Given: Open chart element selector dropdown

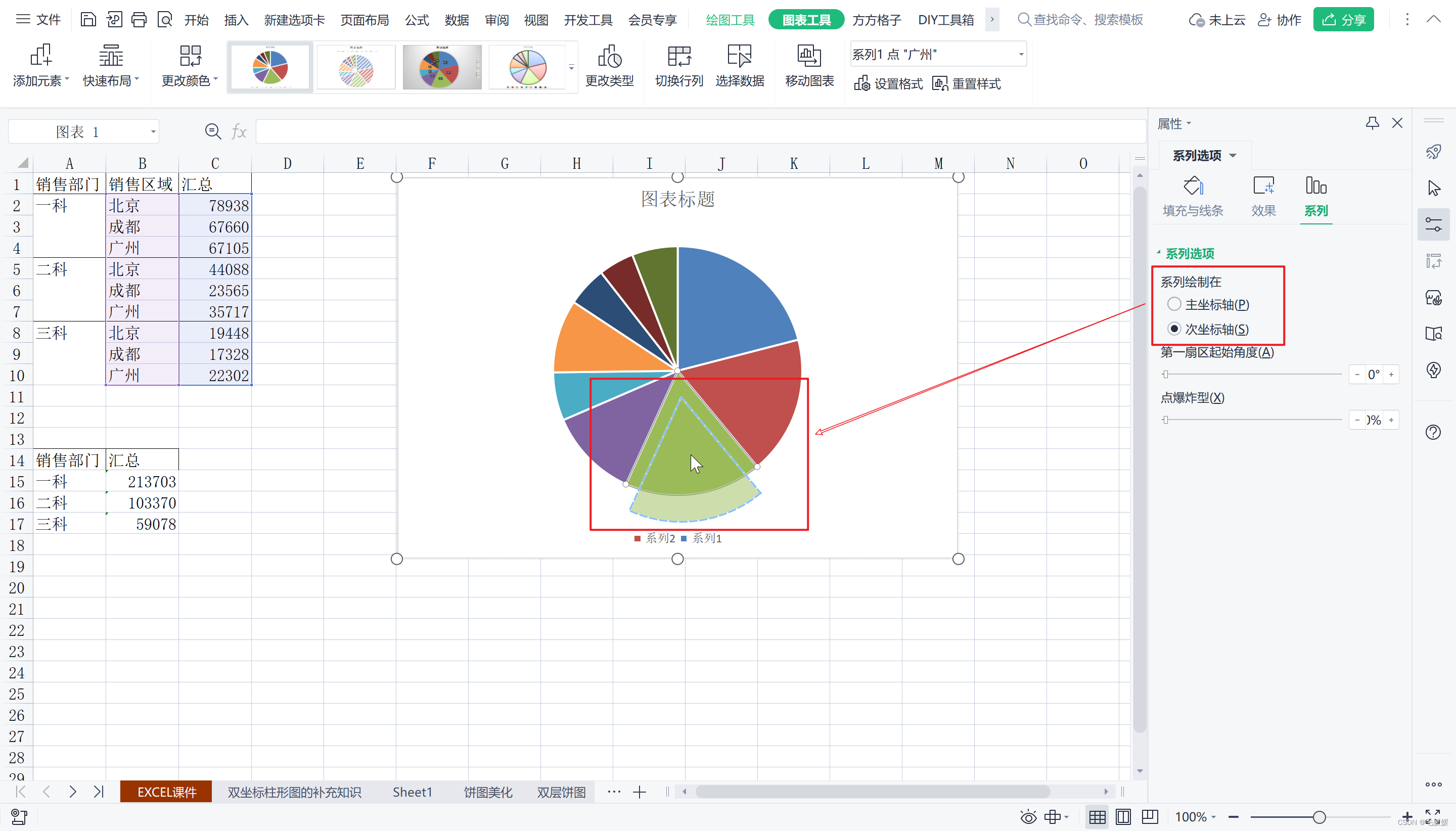Looking at the screenshot, I should (x=1021, y=54).
